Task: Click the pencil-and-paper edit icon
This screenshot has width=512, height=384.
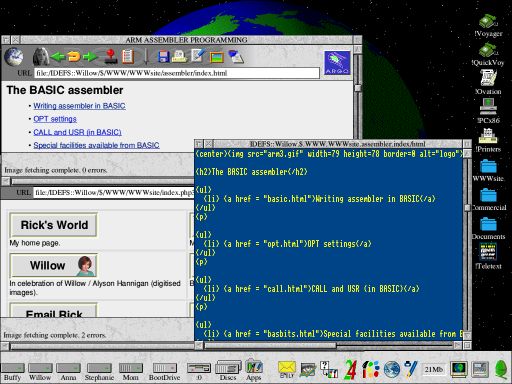Action: click(198, 56)
